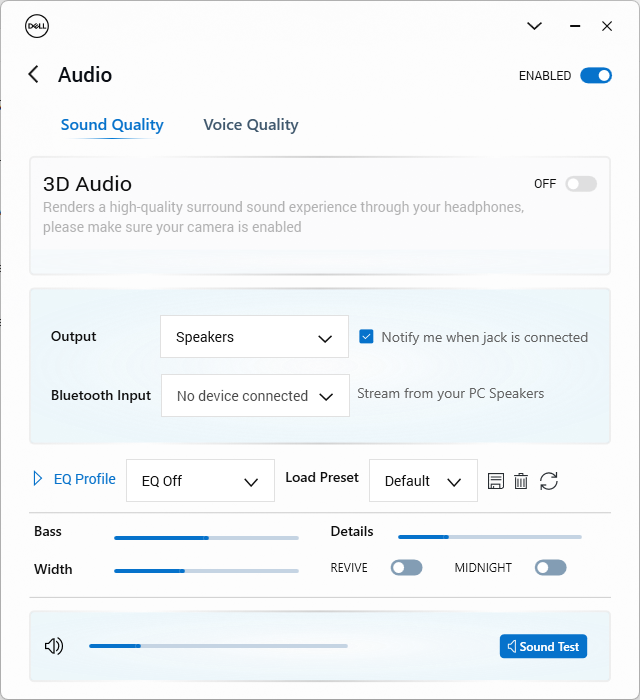Save the current EQ preset
640x700 pixels.
coord(496,481)
